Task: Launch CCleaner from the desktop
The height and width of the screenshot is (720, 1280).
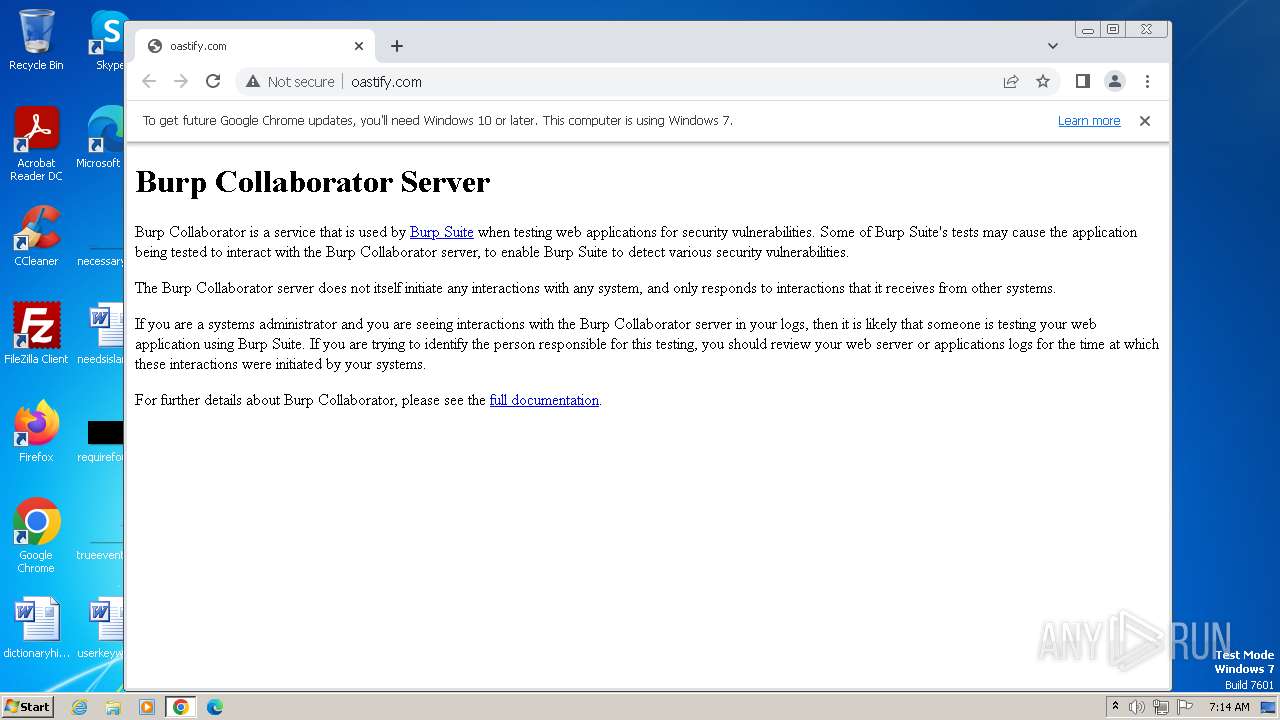Action: click(x=36, y=236)
